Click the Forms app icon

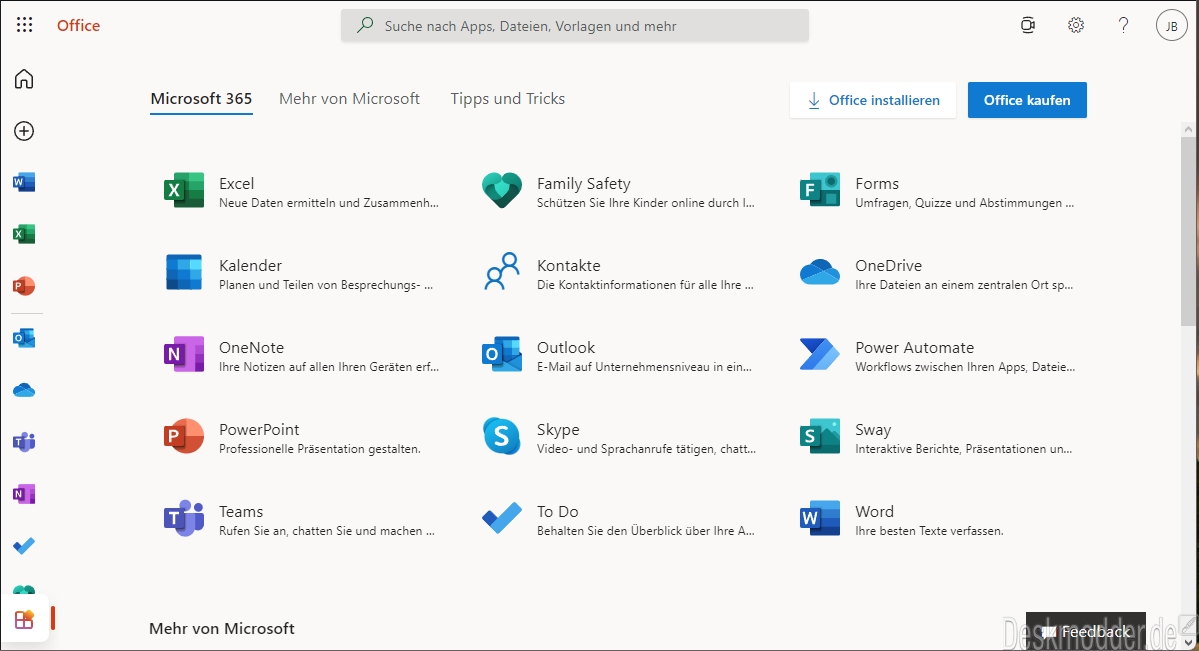pos(820,190)
